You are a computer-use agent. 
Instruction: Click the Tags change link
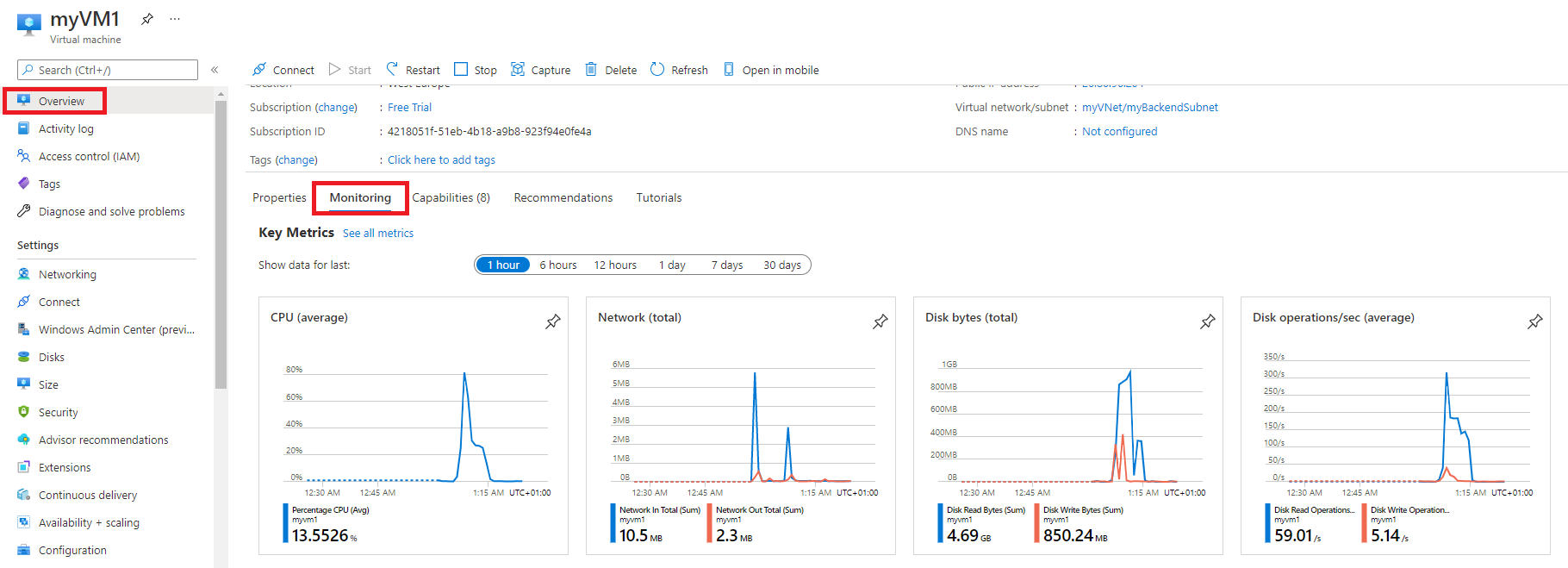click(x=296, y=160)
